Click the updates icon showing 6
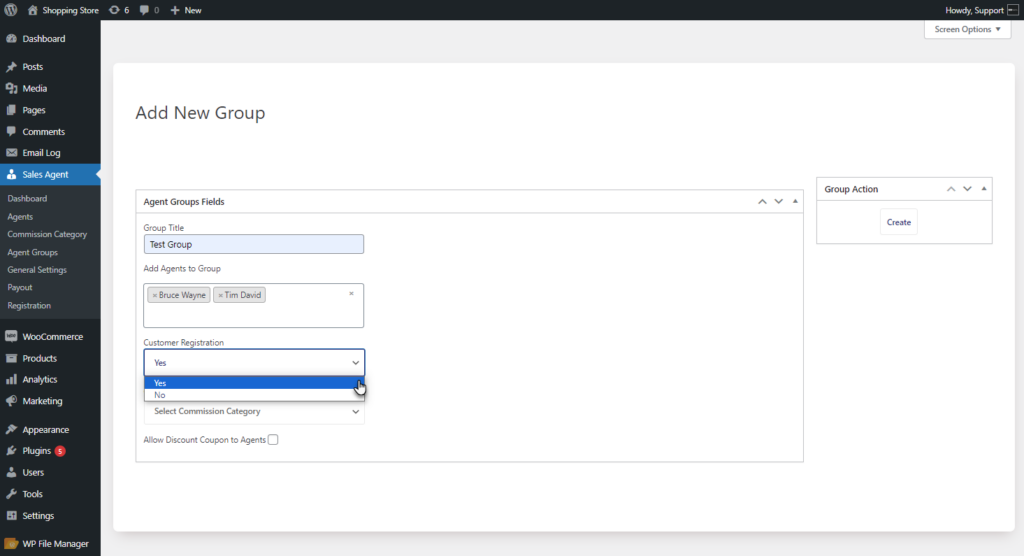Screen dimensions: 1024x556 (114, 10)
